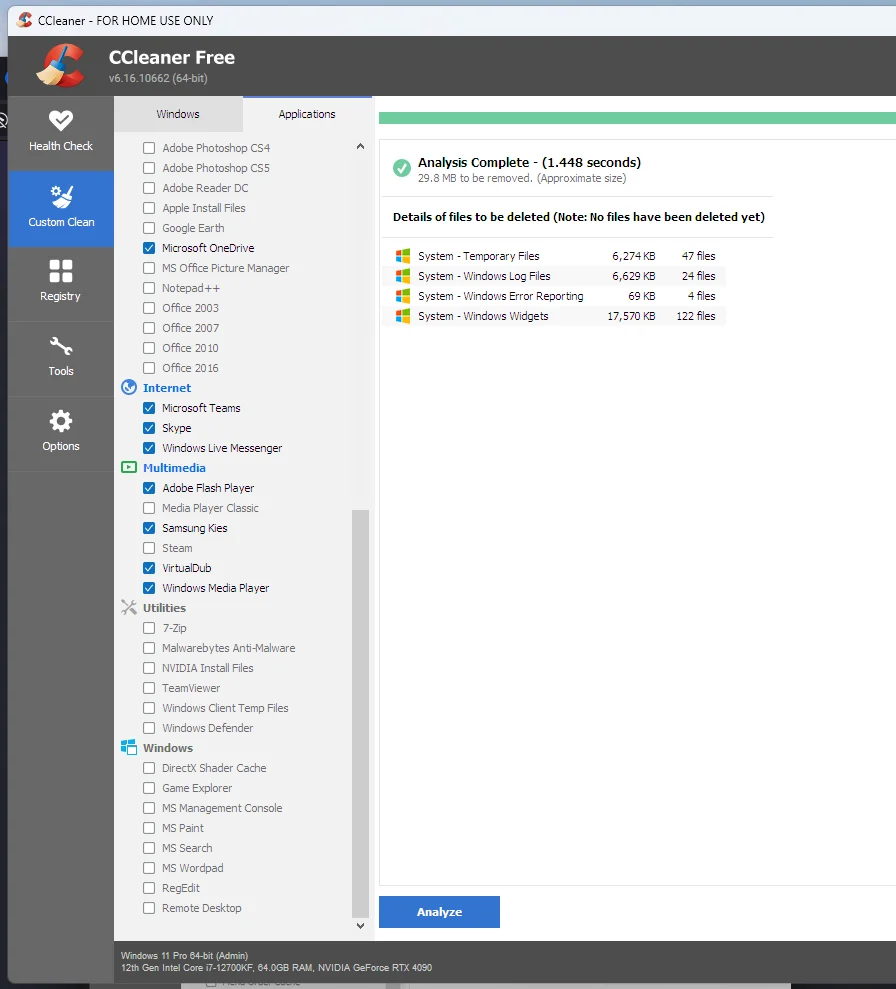Click Windows icon beside System - Temporary Files

pyautogui.click(x=403, y=256)
